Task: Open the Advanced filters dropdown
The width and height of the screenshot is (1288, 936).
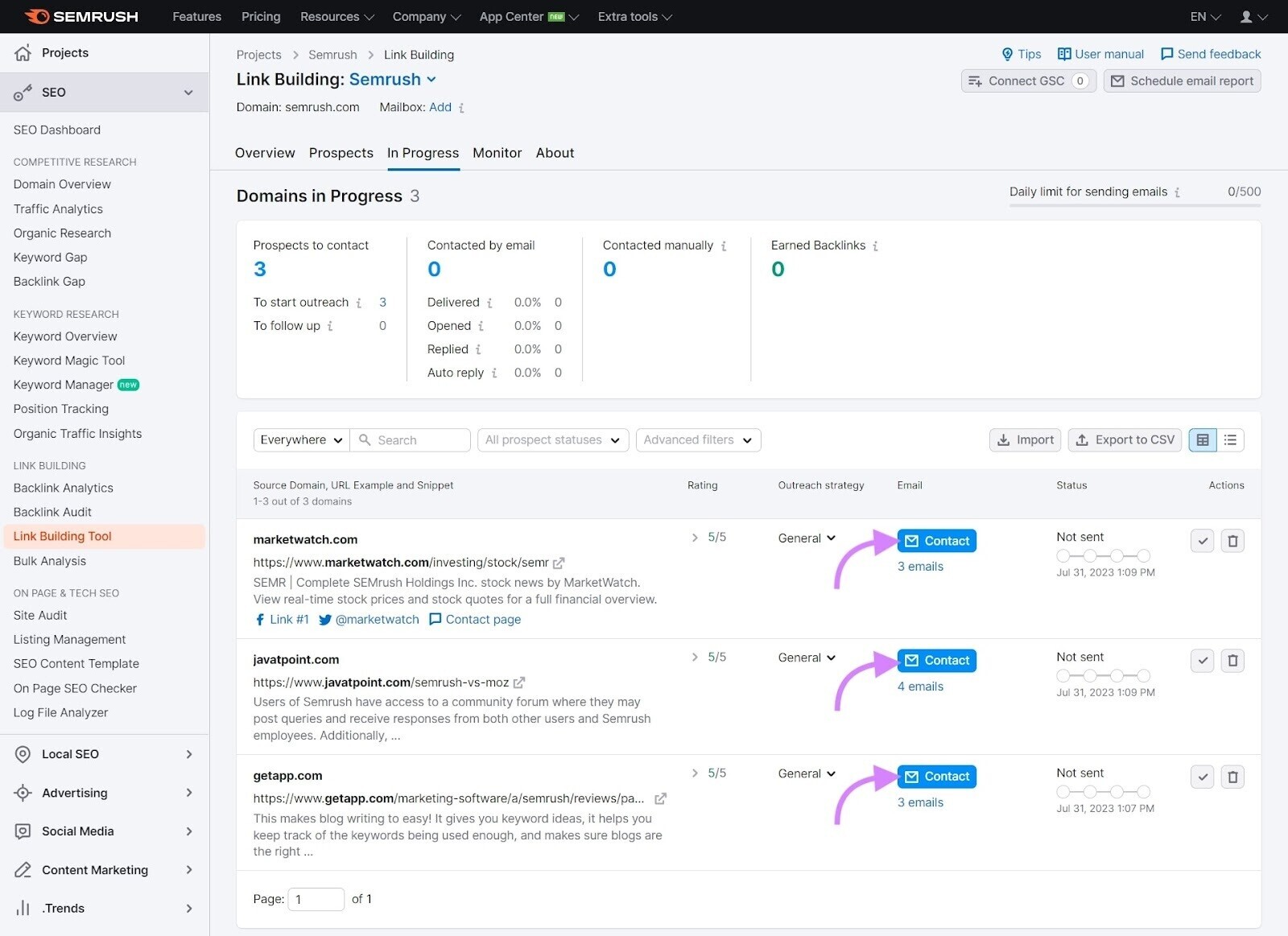Action: click(697, 440)
